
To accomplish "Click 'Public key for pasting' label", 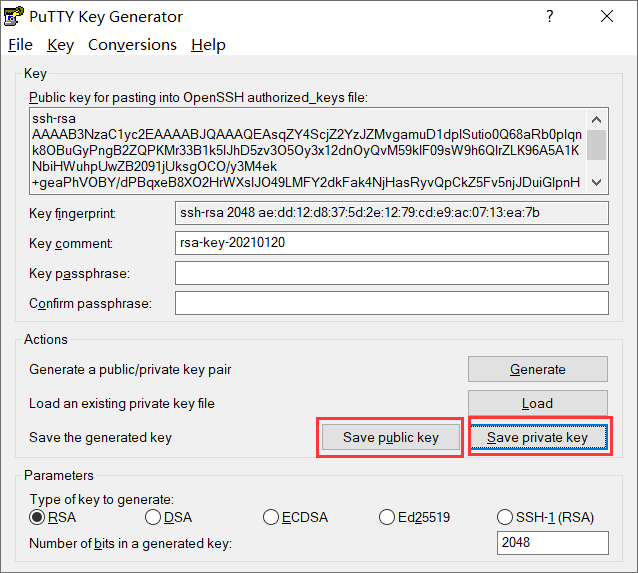I will [x=198, y=98].
